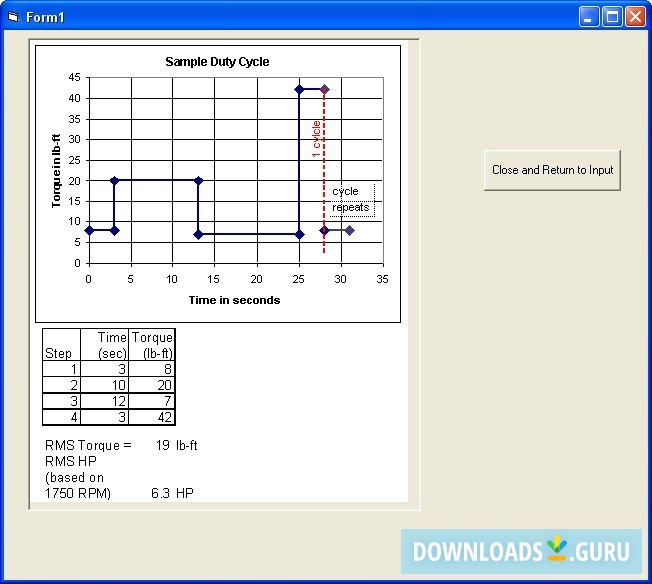Click time cell with value 12
Image resolution: width=652 pixels, height=584 pixels.
[x=105, y=401]
